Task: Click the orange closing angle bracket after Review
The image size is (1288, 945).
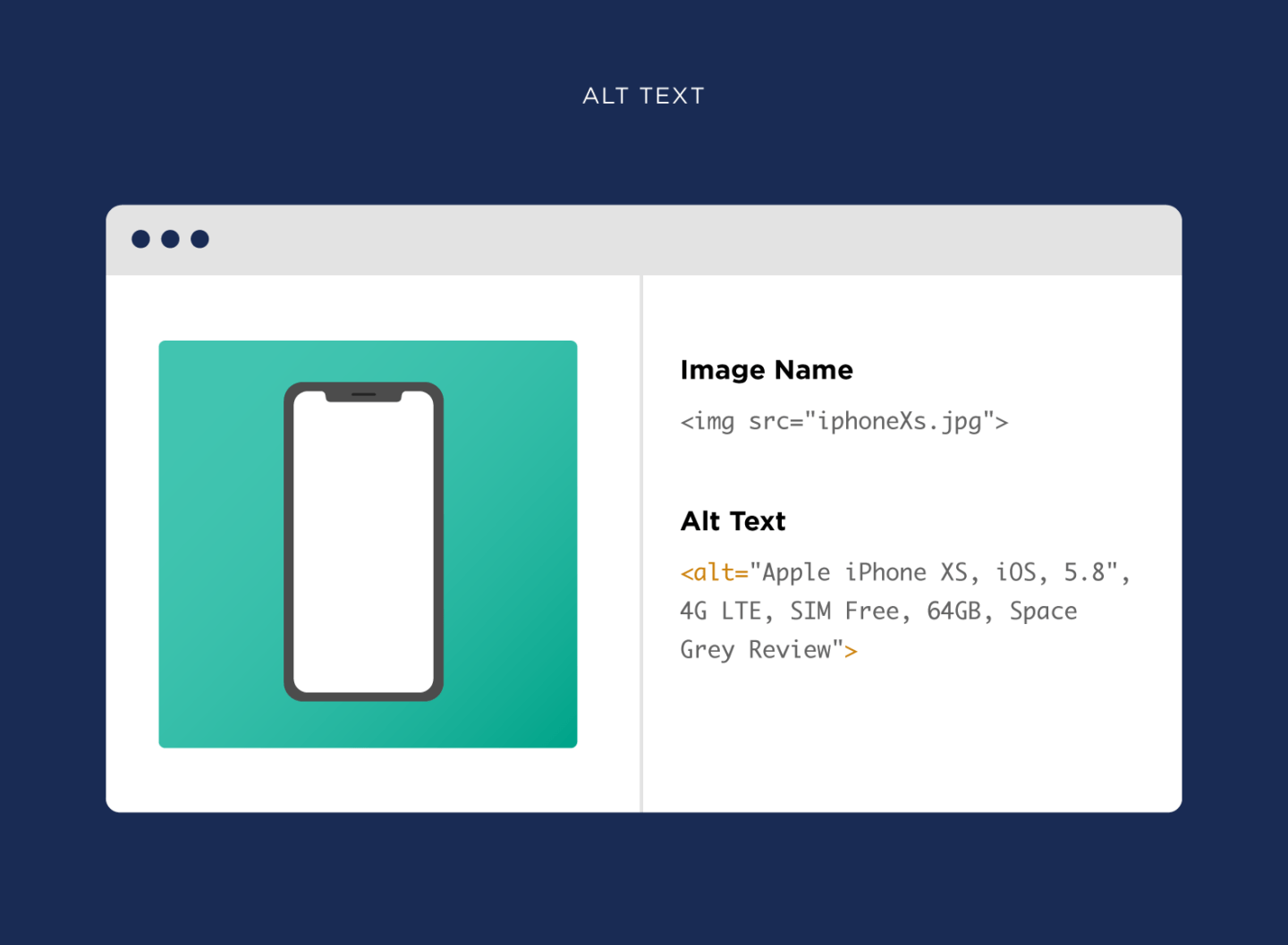Action: point(851,651)
